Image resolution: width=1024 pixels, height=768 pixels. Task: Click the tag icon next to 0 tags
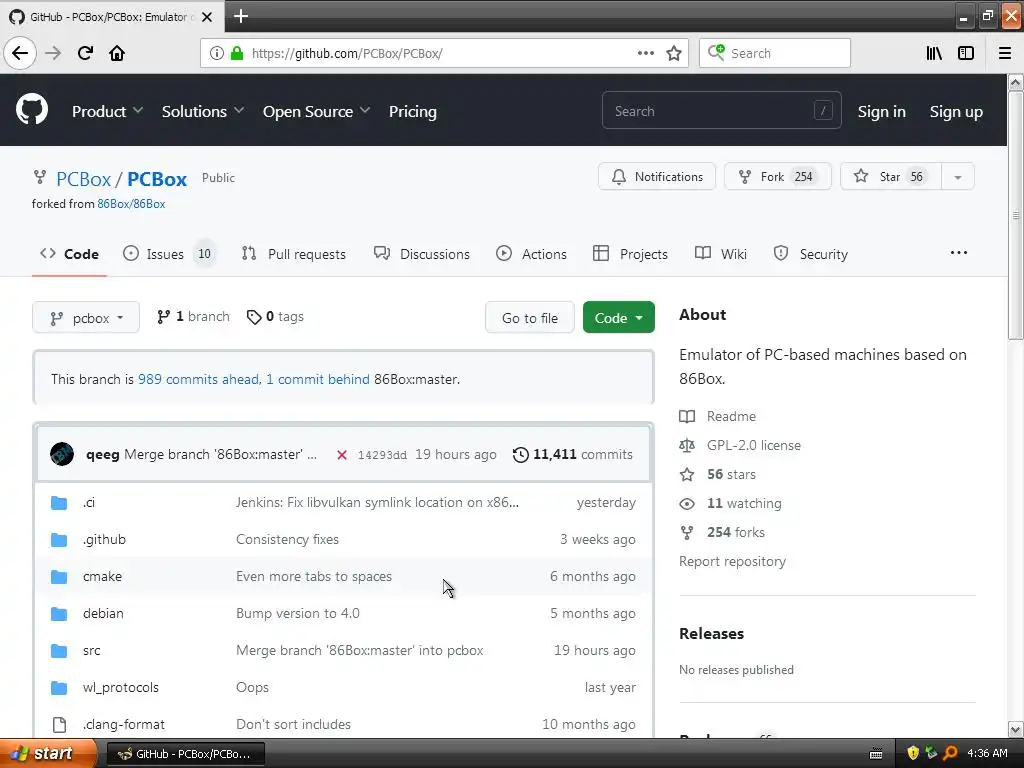(254, 317)
